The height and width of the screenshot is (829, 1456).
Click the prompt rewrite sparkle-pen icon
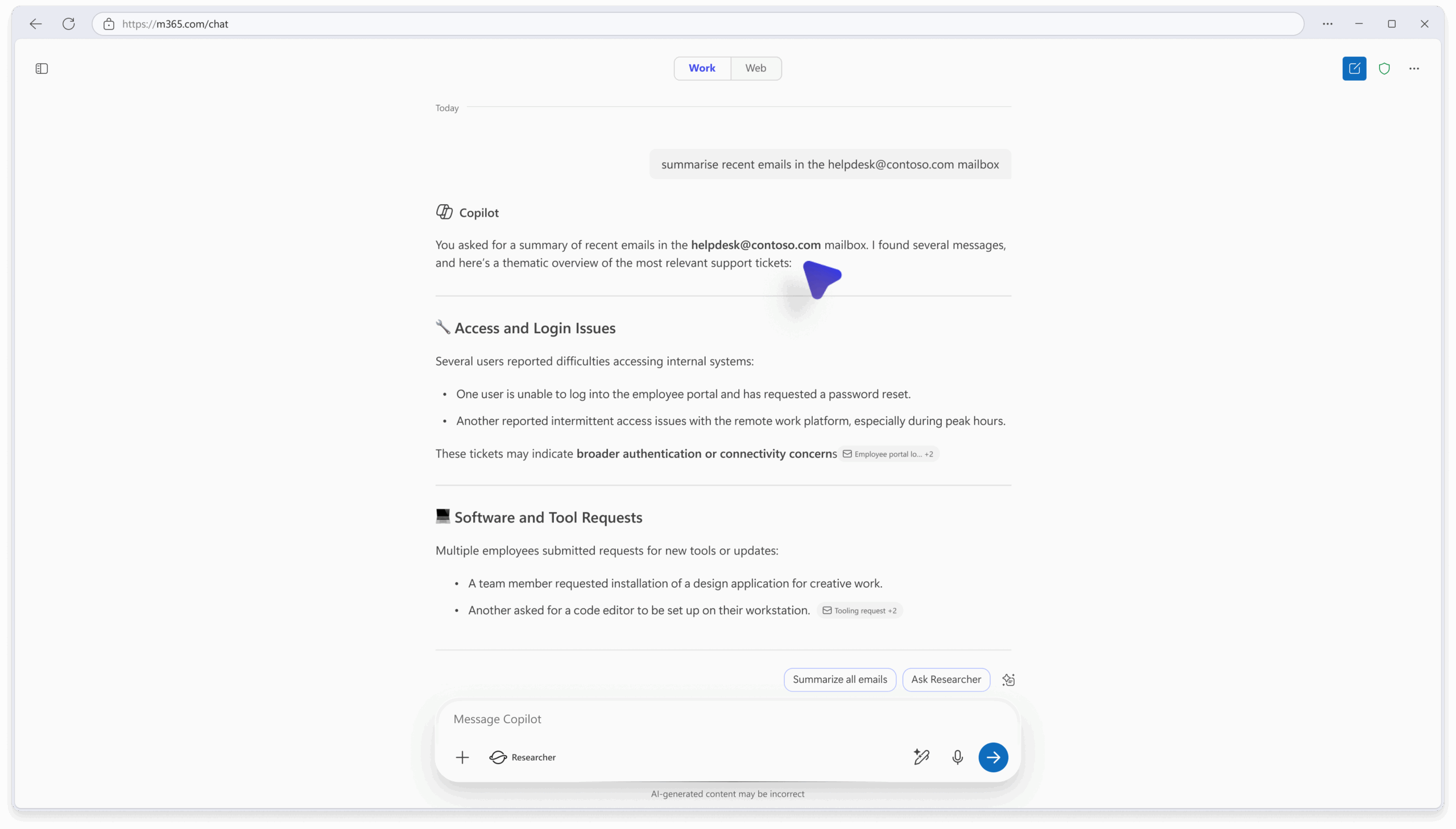coord(921,757)
